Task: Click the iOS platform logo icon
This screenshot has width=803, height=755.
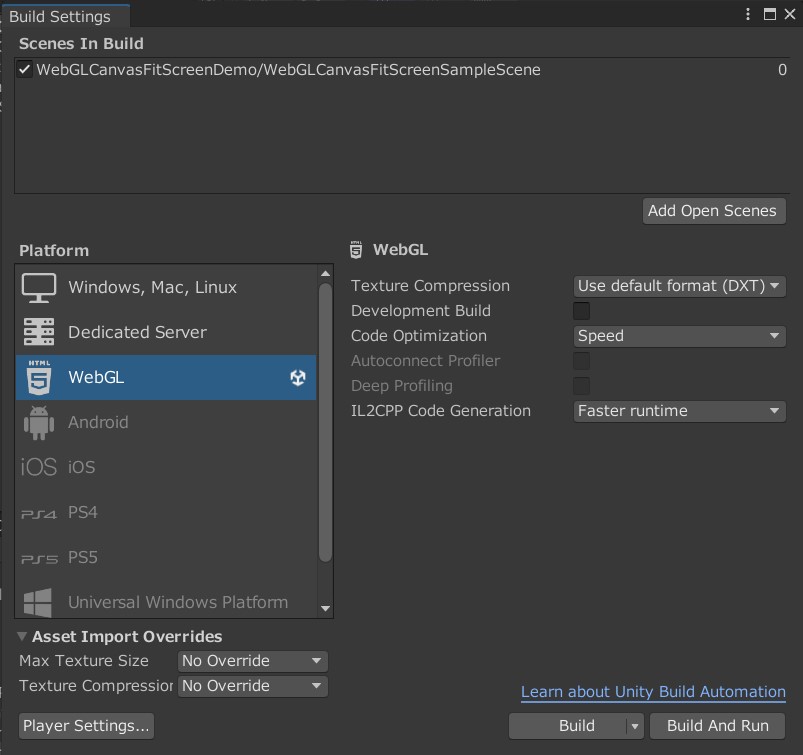Action: coord(38,467)
